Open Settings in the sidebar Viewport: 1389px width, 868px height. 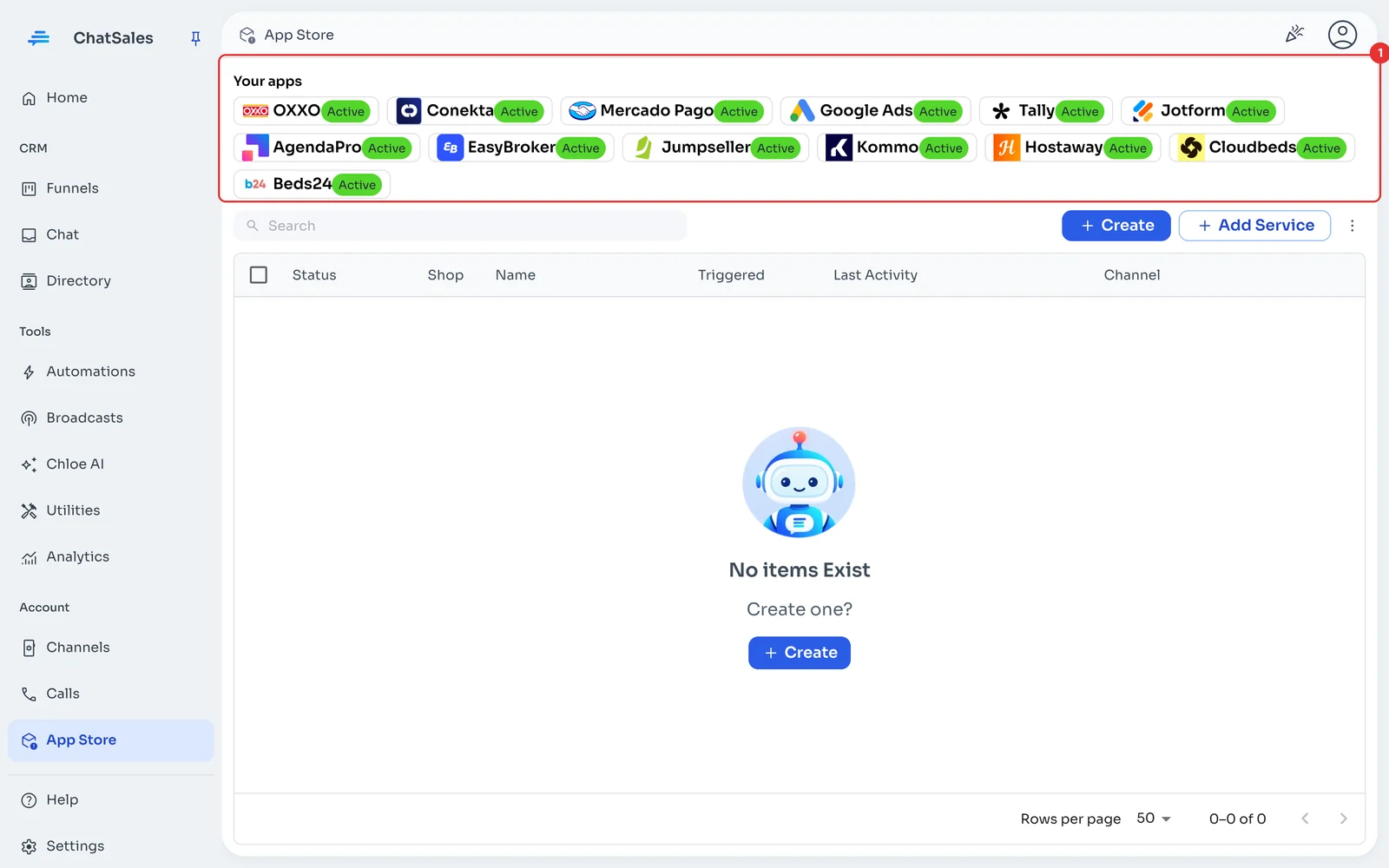point(111,846)
